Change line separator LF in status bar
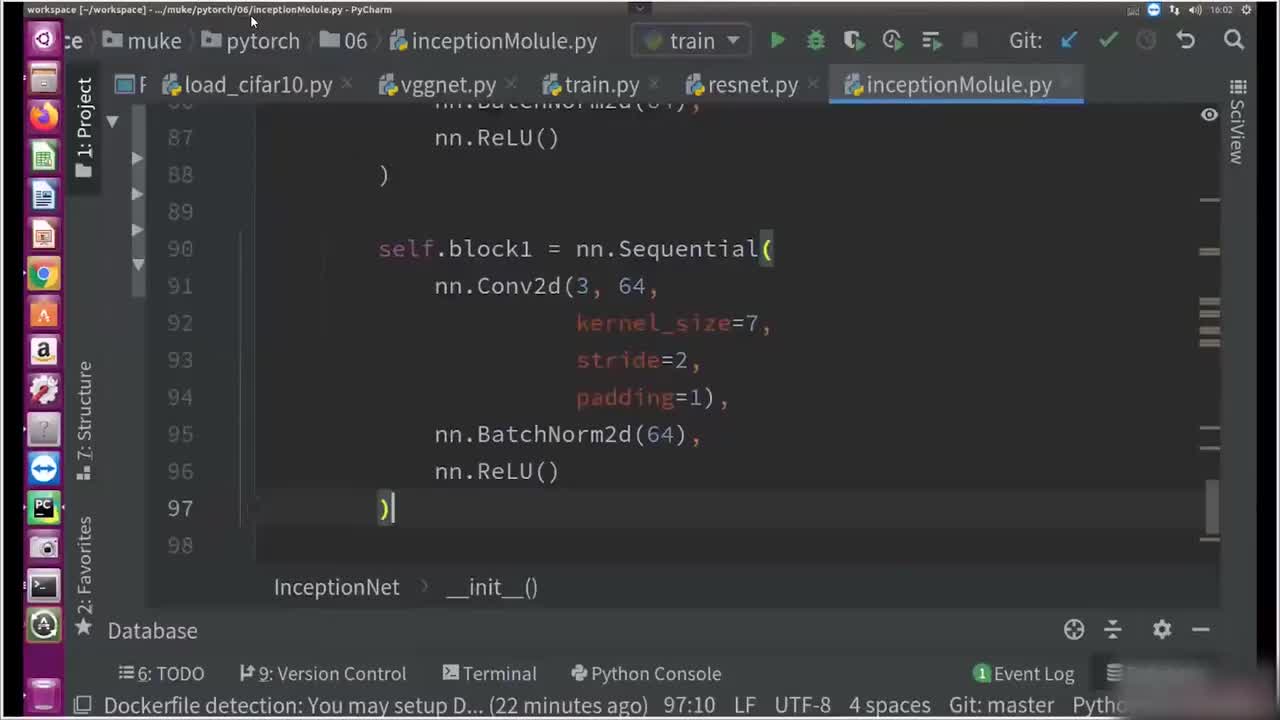Screen dimensions: 1280x720 [x=744, y=705]
